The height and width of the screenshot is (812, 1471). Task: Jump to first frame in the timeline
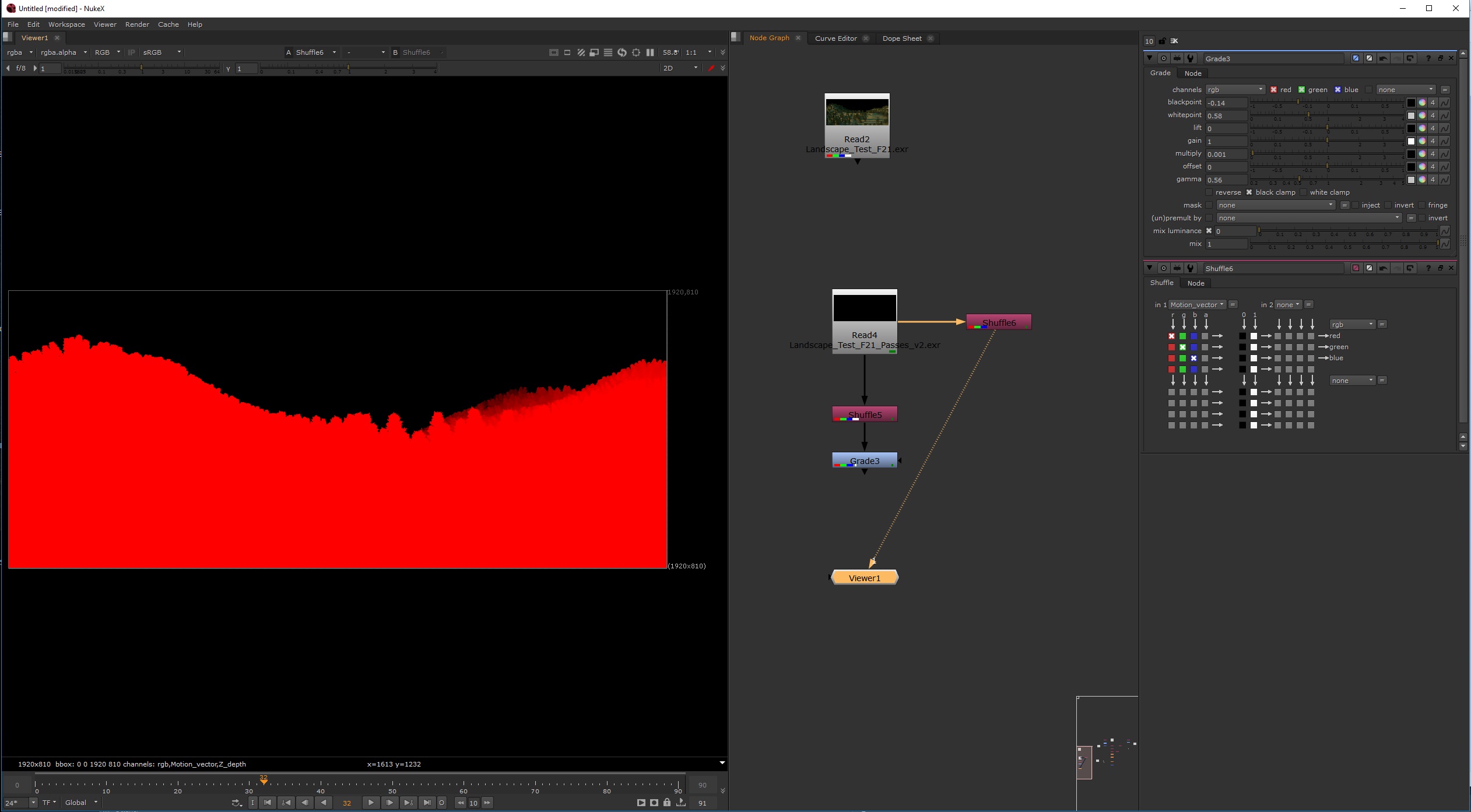click(268, 803)
